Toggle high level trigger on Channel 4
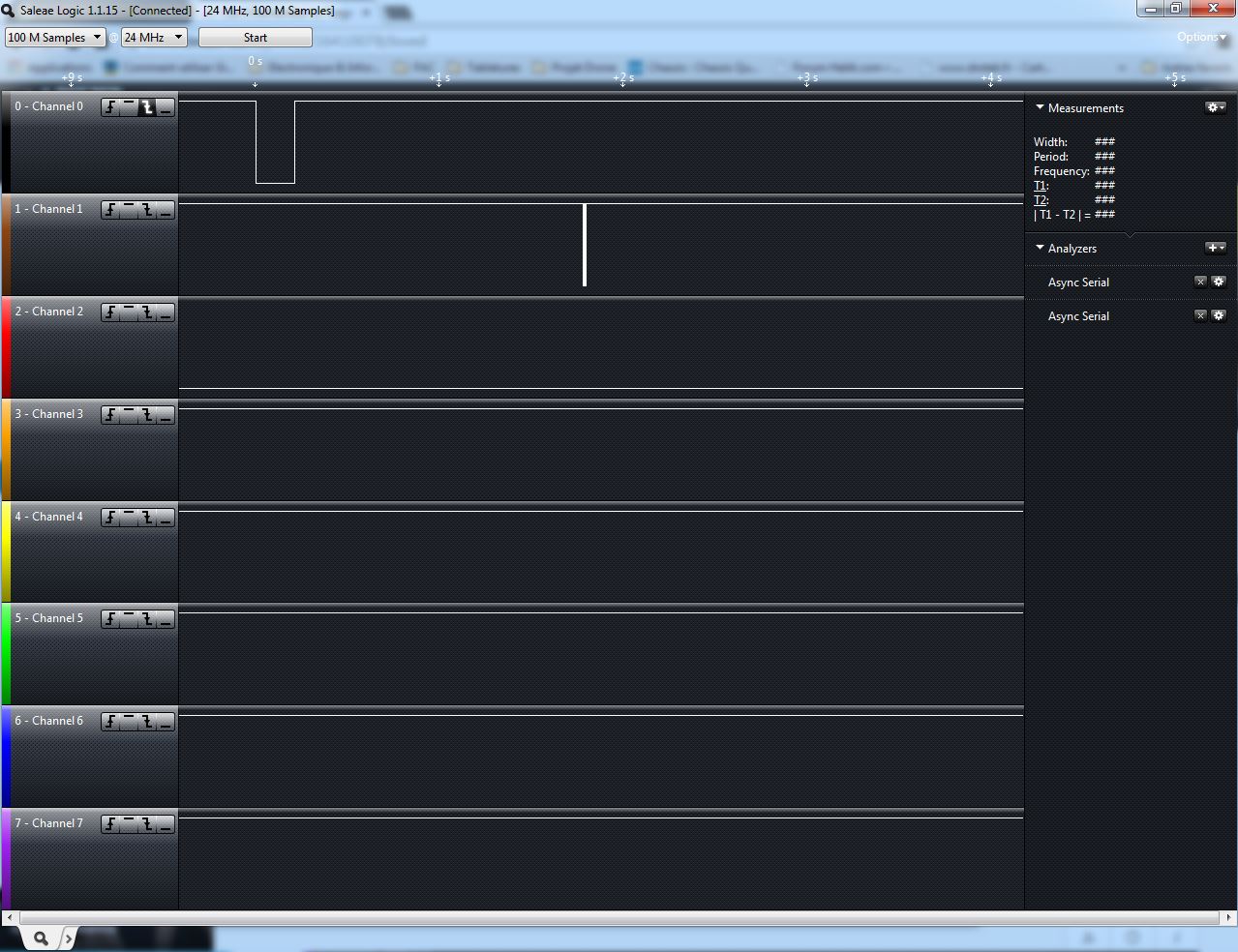Viewport: 1238px width, 952px height. [x=129, y=518]
